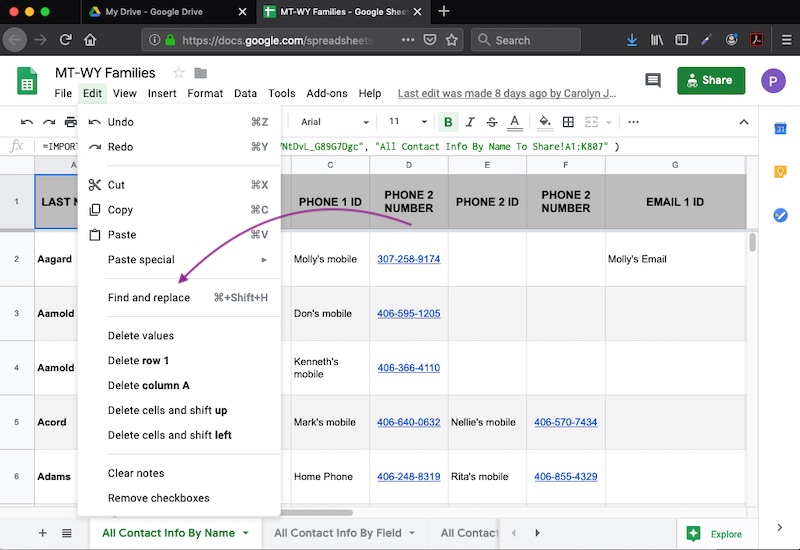Open the File menu
The image size is (800, 550).
point(63,93)
